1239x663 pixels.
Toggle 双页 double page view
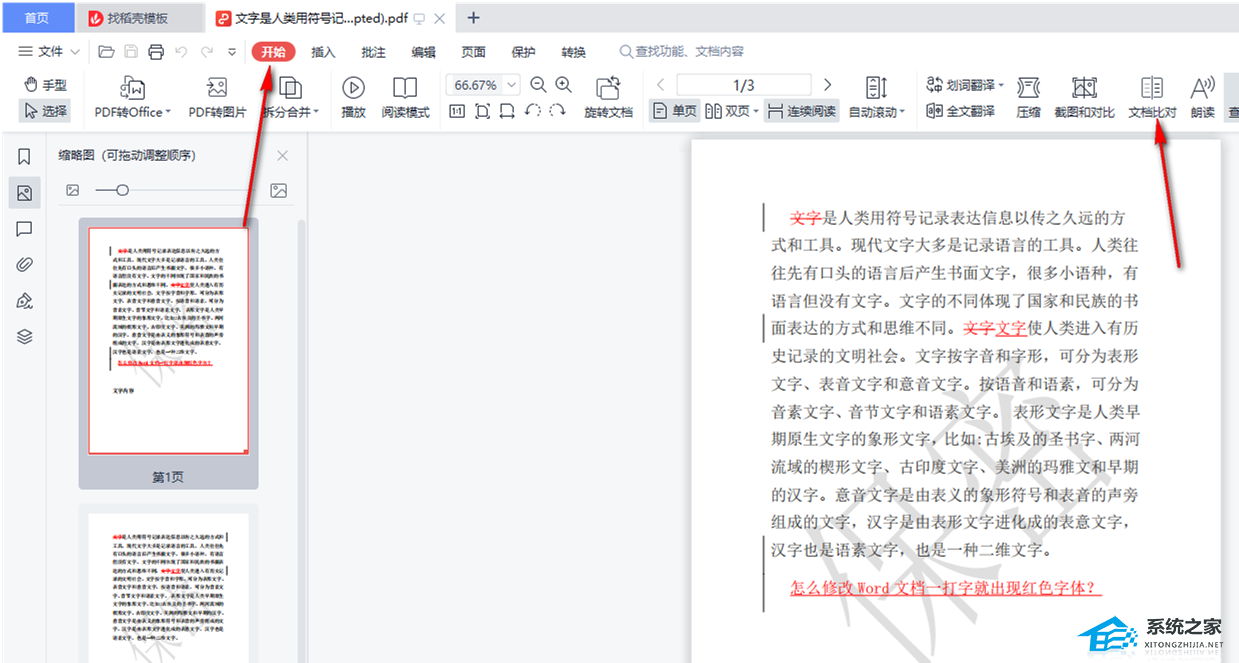tap(727, 111)
